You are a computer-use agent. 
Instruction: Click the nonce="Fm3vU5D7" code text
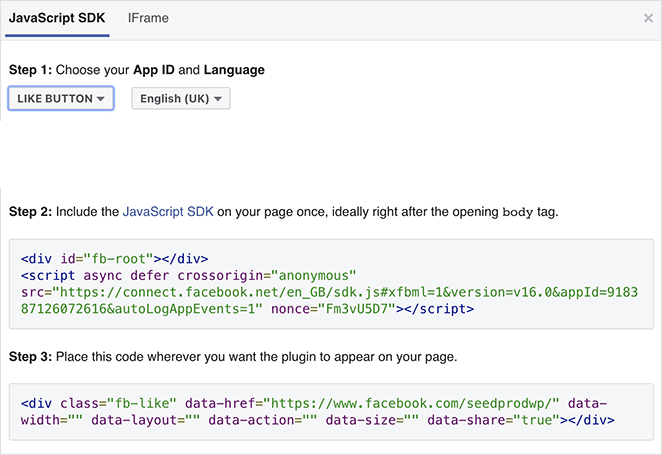[334, 309]
